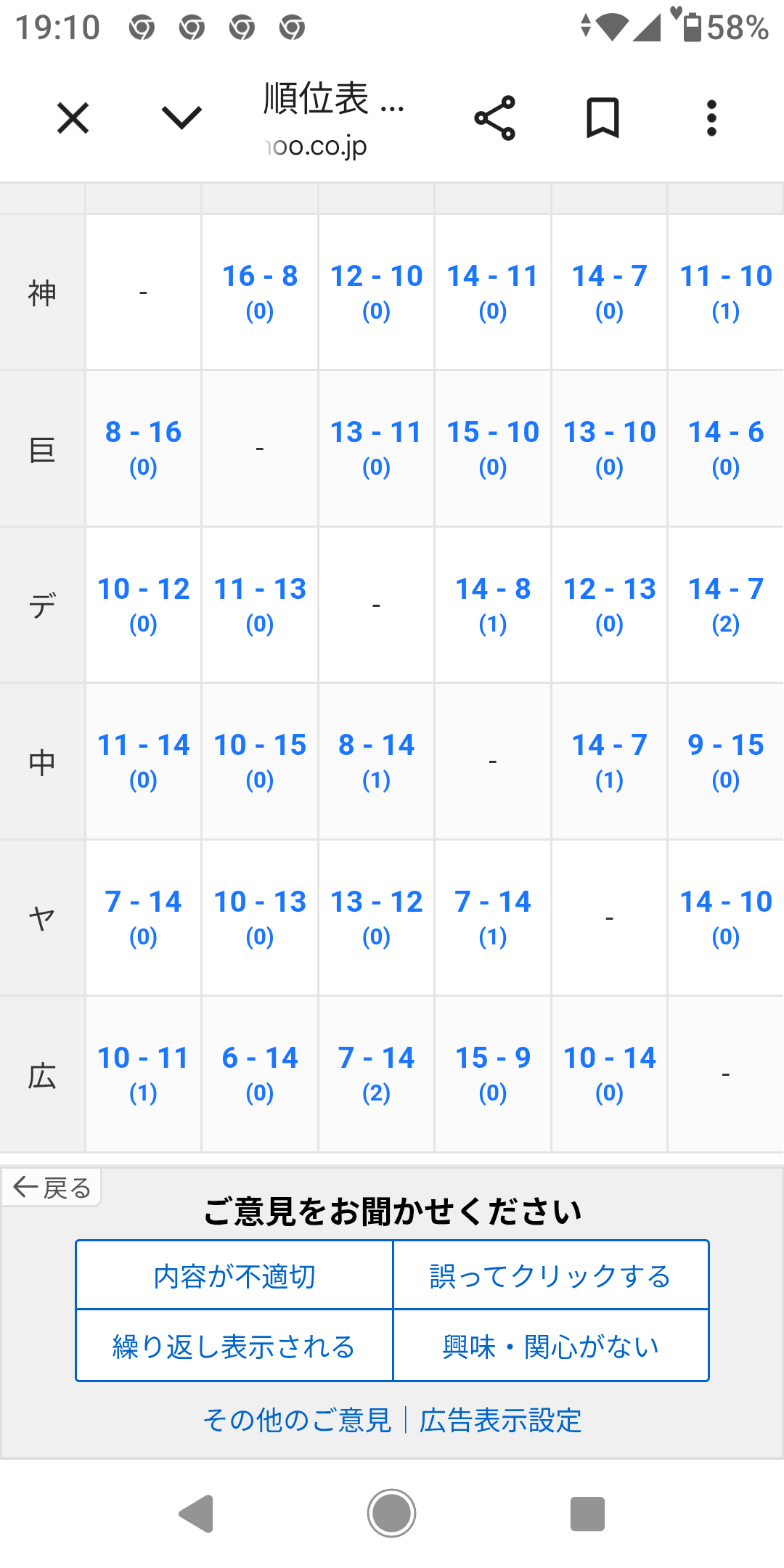This screenshot has width=784, height=1568.
Task: Open the three-dot overflow menu
Action: tap(711, 118)
